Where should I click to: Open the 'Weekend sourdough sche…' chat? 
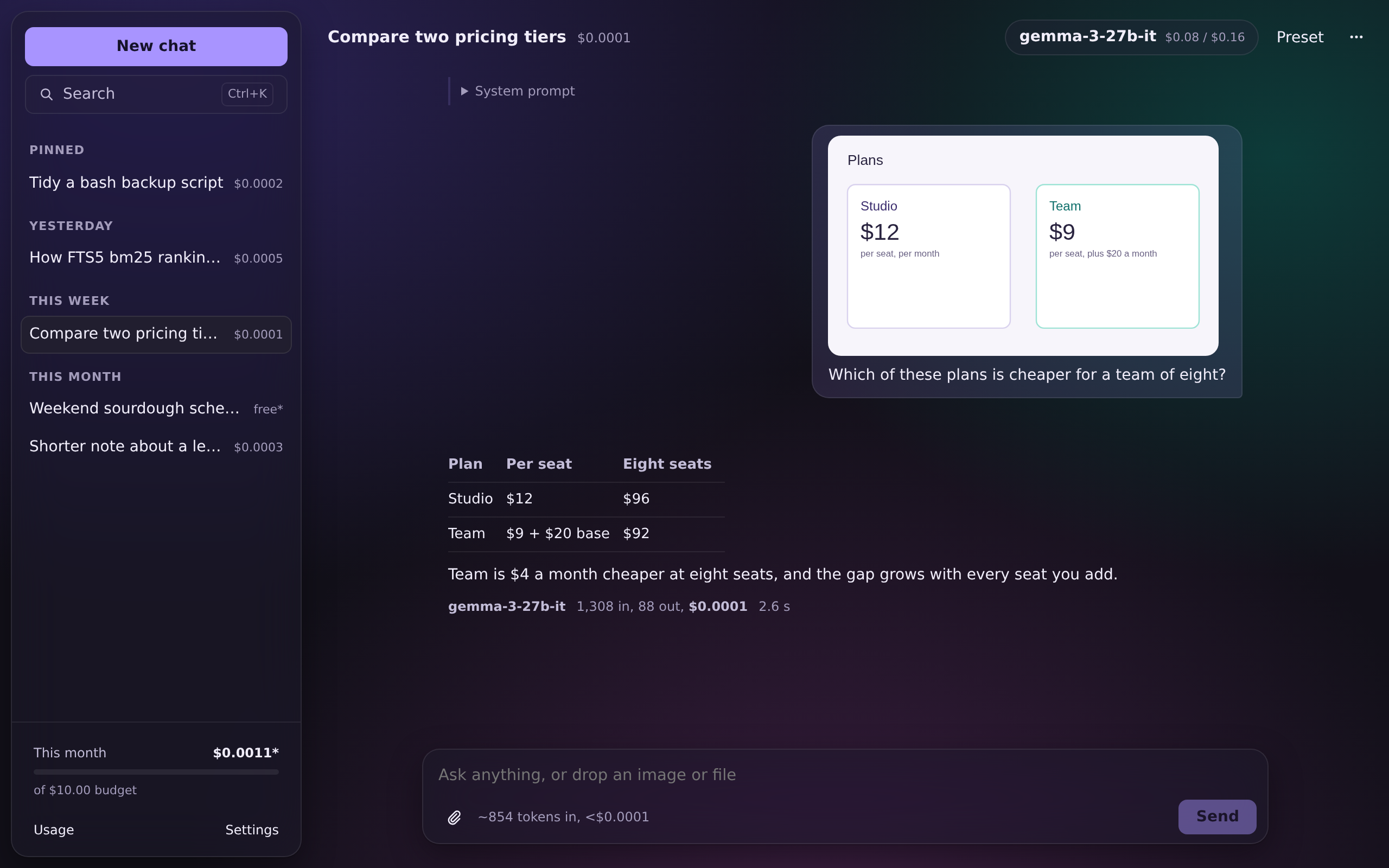pos(156,409)
